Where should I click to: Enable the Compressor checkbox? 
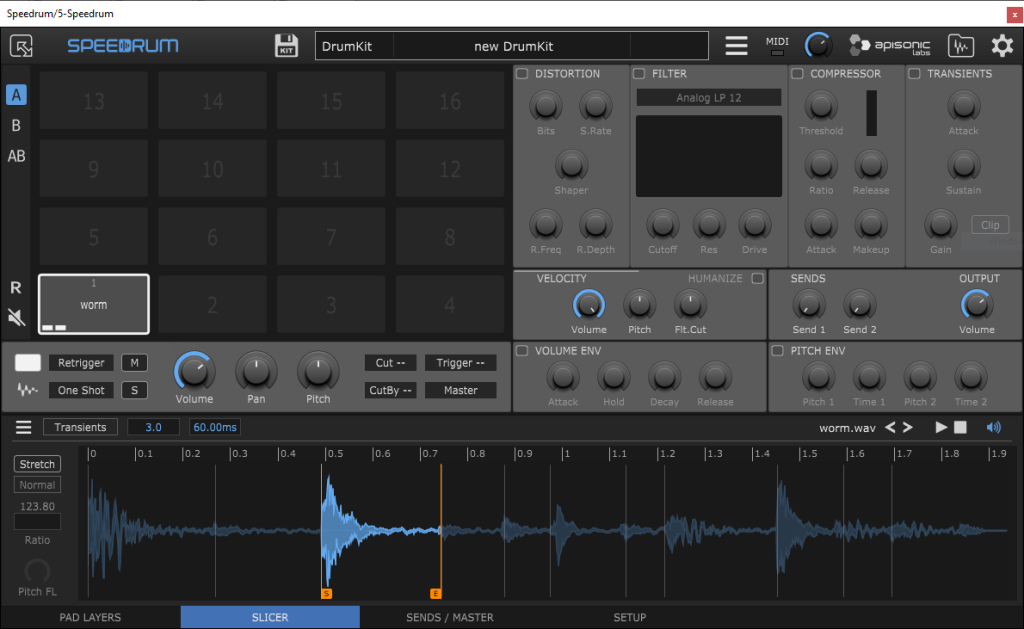(x=797, y=74)
